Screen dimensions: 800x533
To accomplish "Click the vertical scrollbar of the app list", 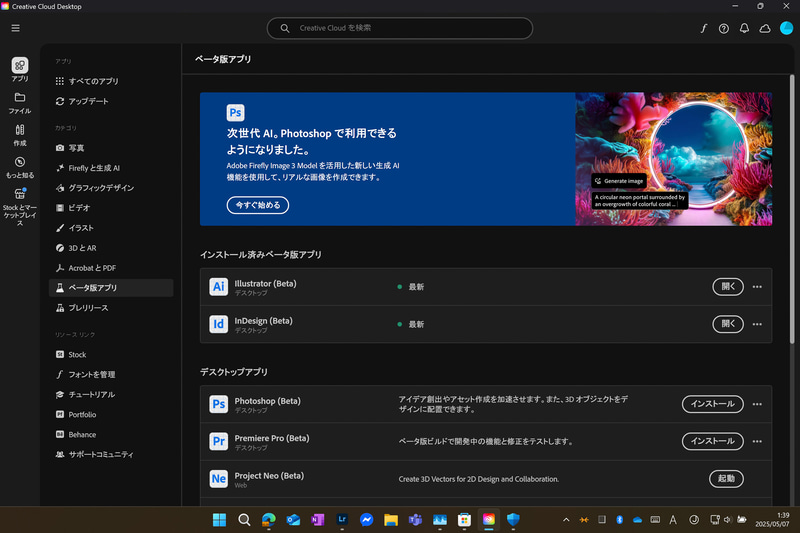I will coord(792,209).
